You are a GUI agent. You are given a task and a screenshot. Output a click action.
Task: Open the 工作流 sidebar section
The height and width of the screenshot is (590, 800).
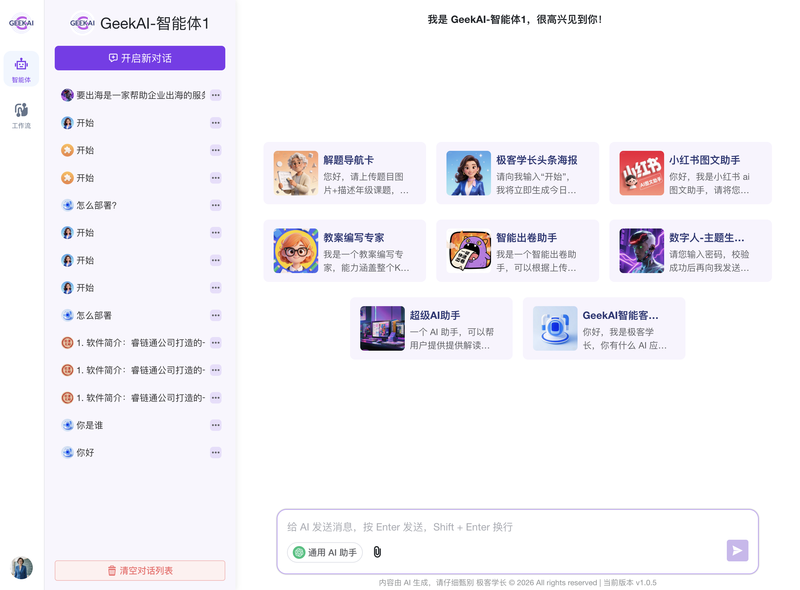pos(21,115)
